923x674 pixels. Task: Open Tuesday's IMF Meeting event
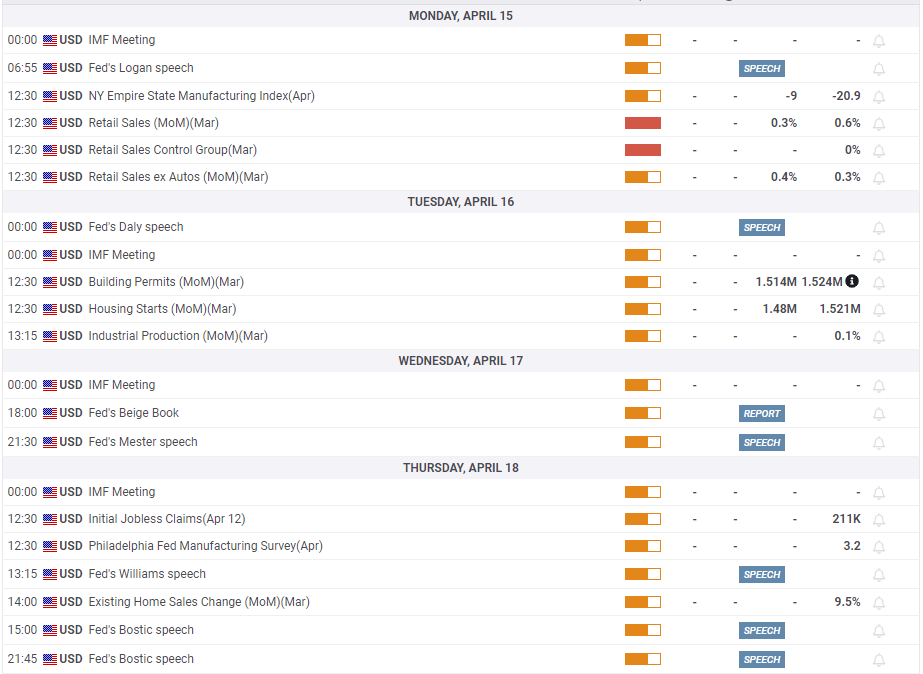[x=122, y=255]
